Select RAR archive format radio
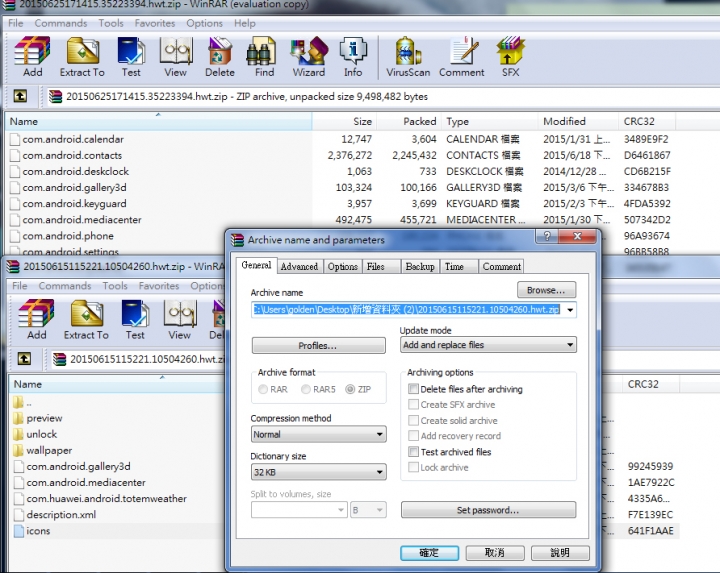This screenshot has height=573, width=720. click(263, 389)
